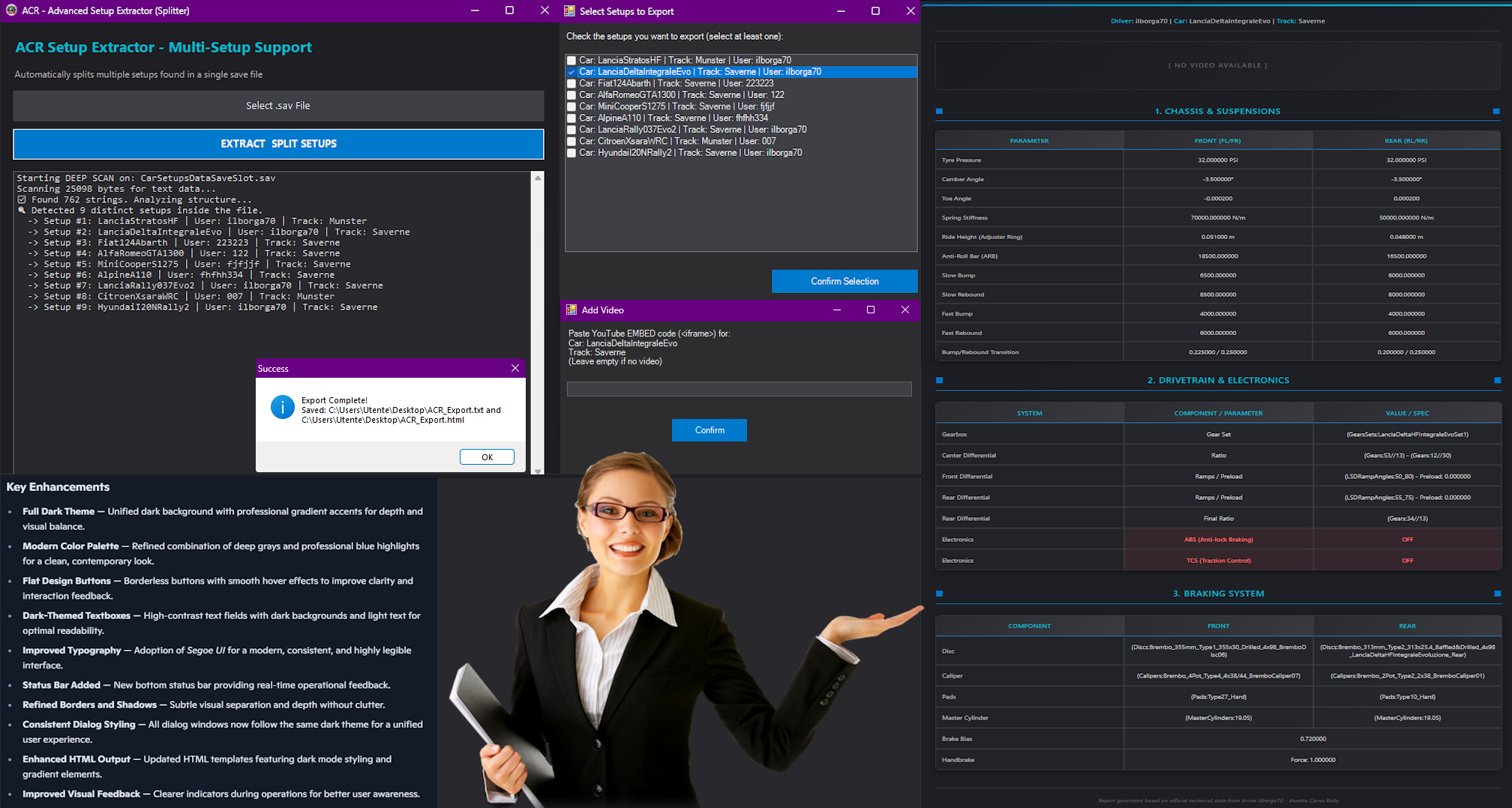Screen dimensions: 1512x808
Task: Click Confirm Selection button
Action: pyautogui.click(x=844, y=281)
